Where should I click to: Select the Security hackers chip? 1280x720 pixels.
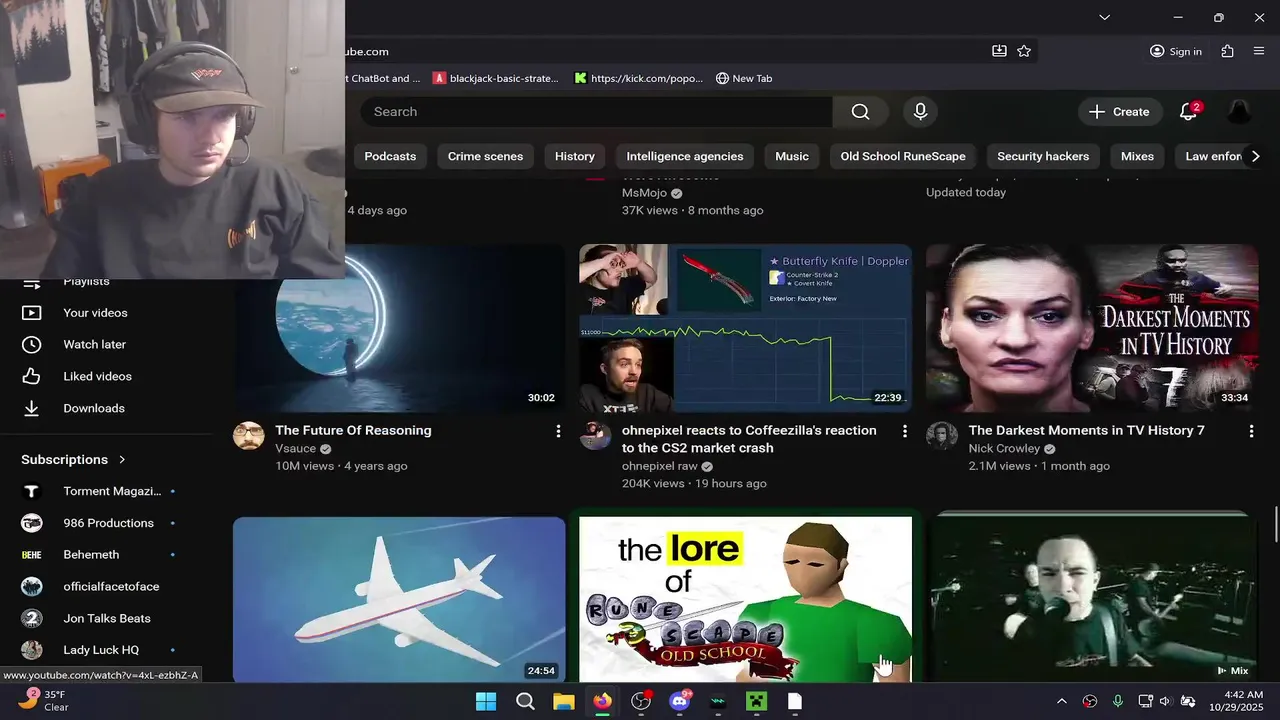tap(1043, 156)
